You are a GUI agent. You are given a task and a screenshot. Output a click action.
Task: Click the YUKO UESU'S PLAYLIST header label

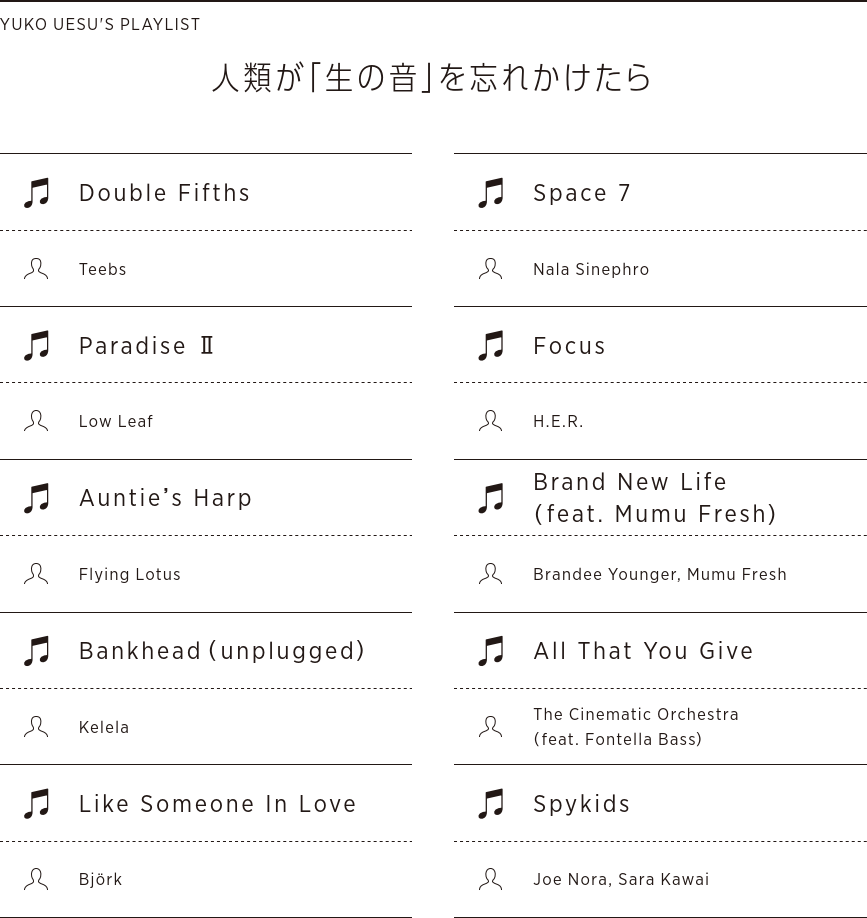click(x=100, y=24)
